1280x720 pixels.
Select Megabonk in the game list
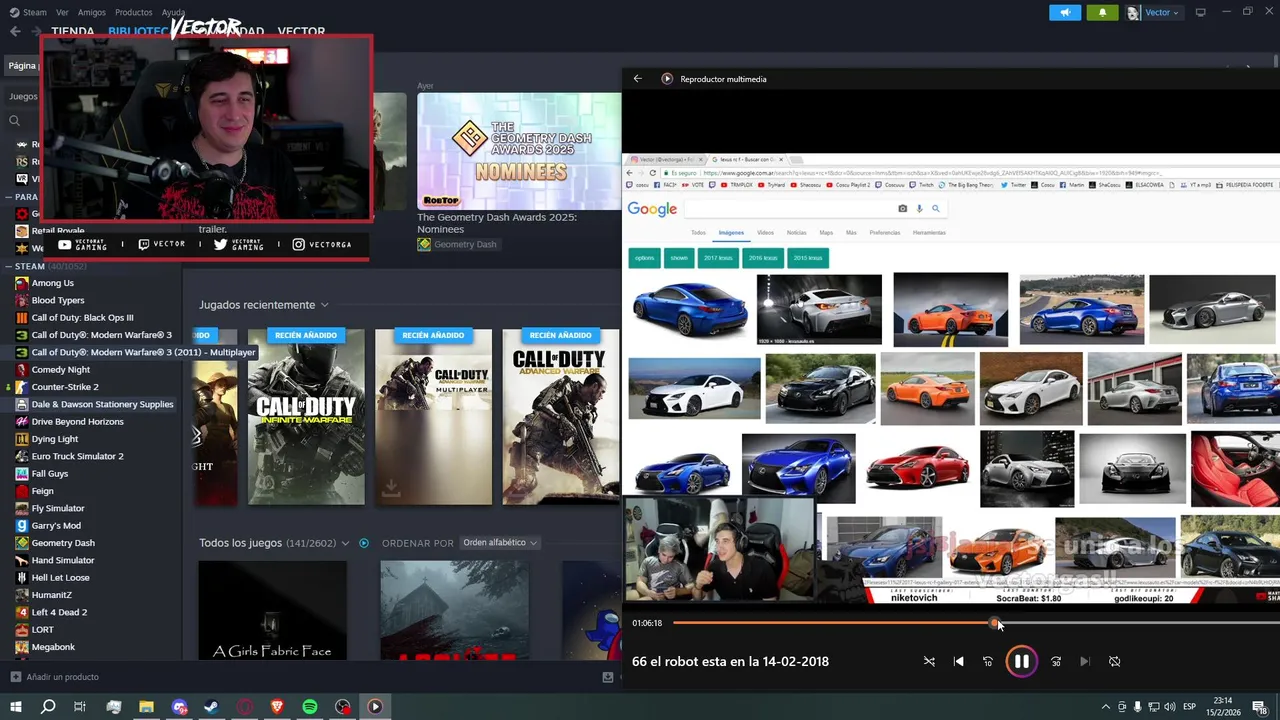tap(53, 647)
